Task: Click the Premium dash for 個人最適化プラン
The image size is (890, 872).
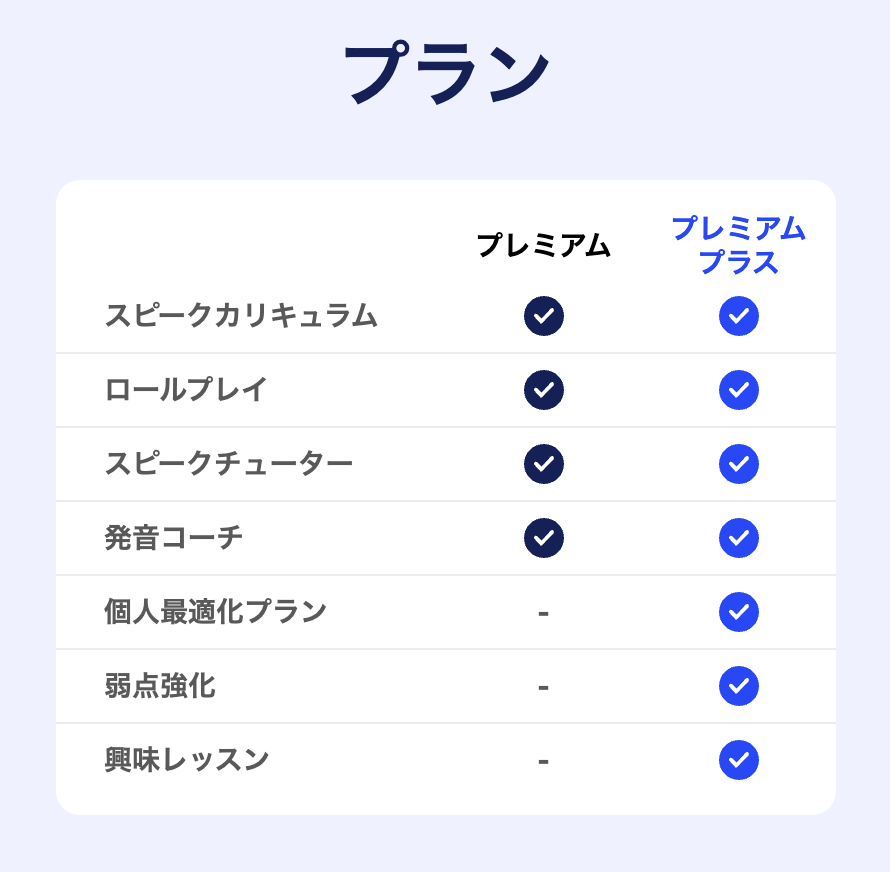Action: [543, 612]
